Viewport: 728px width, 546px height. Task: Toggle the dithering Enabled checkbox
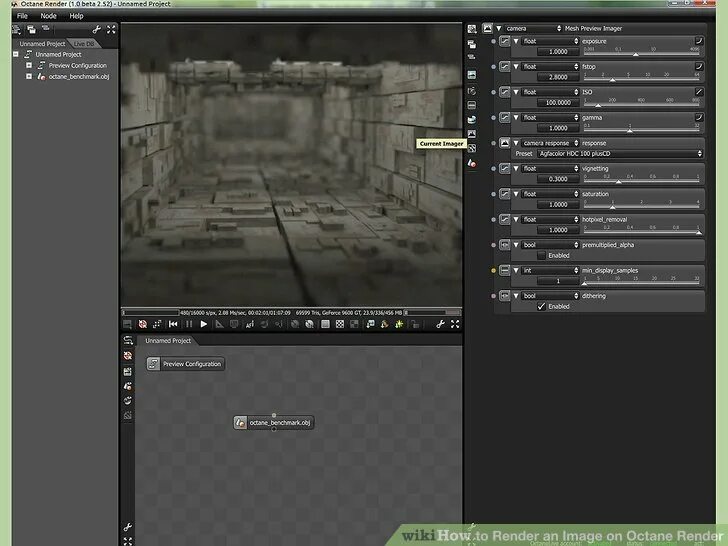click(541, 306)
